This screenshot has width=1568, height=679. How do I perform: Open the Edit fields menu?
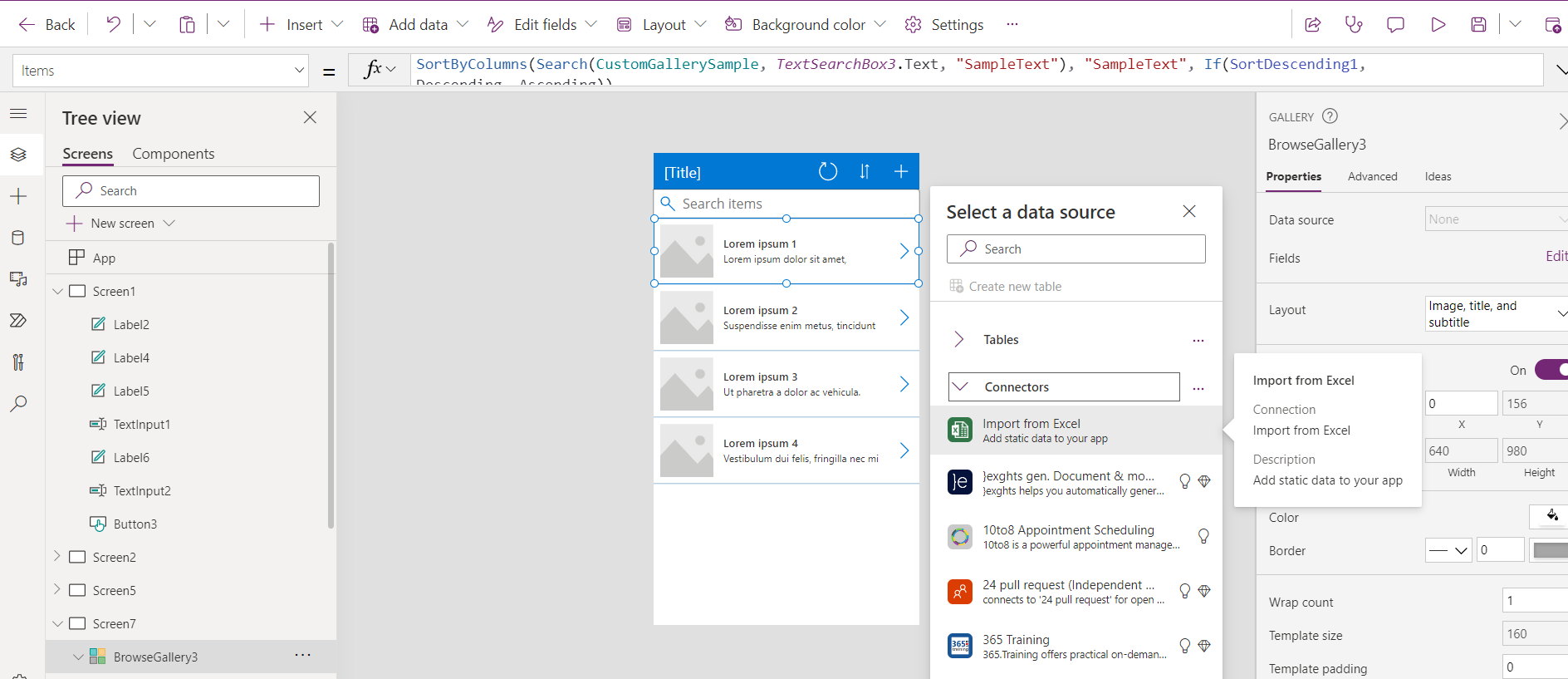pos(542,25)
